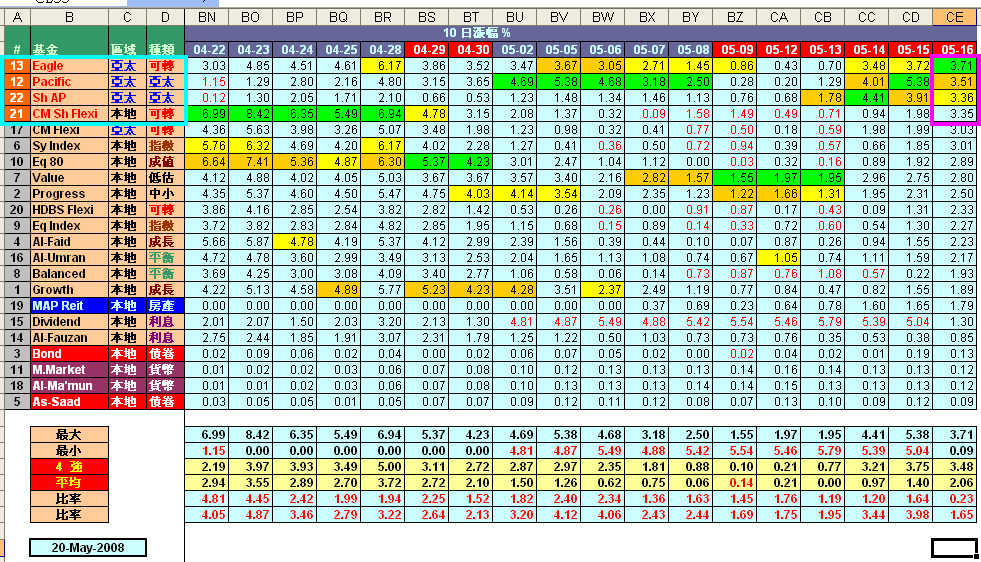
Task: Click the yellow 5.76 cell in Sy Index row
Action: [207, 146]
